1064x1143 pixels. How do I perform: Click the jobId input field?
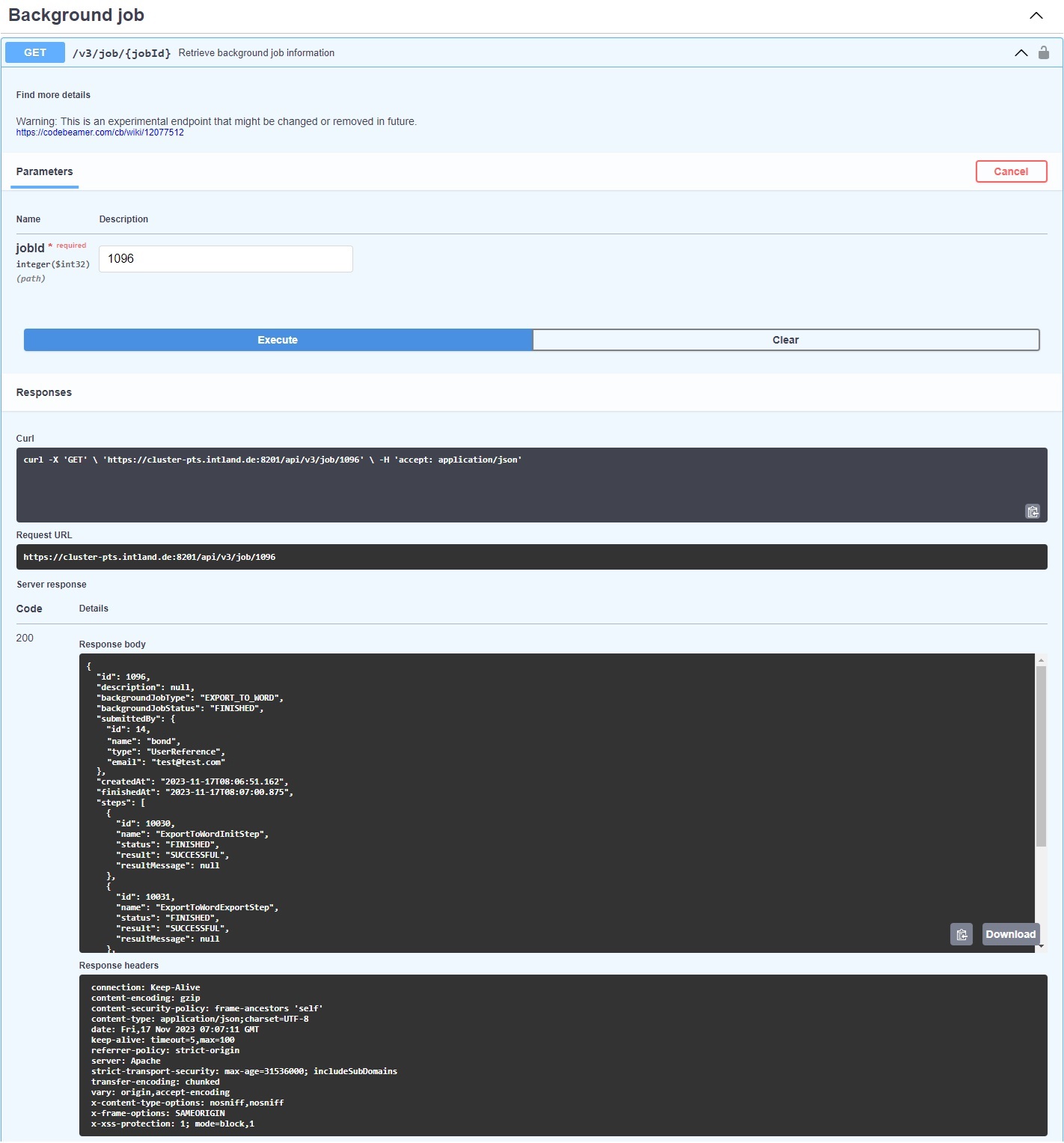point(226,259)
